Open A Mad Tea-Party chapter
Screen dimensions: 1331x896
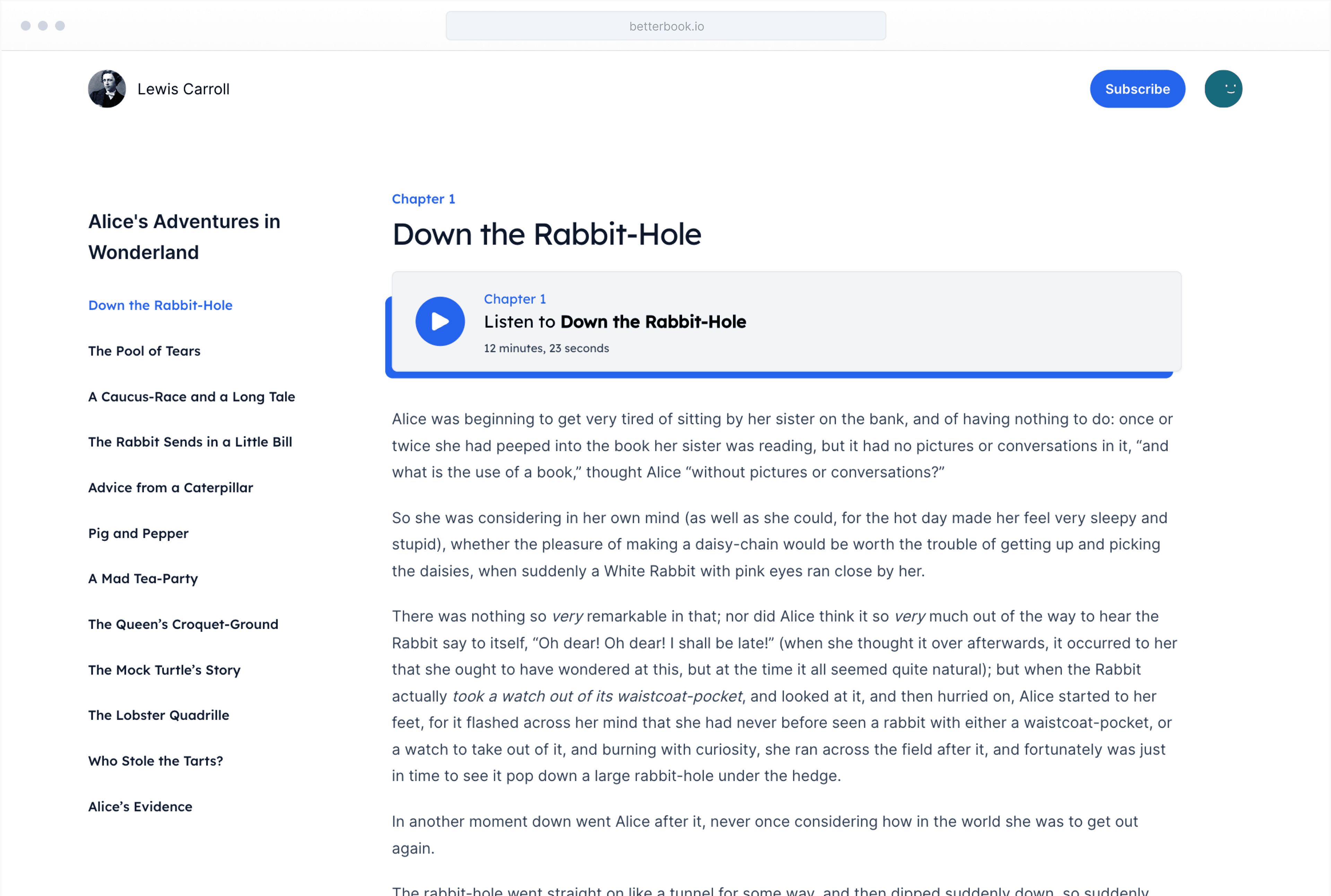click(x=143, y=578)
